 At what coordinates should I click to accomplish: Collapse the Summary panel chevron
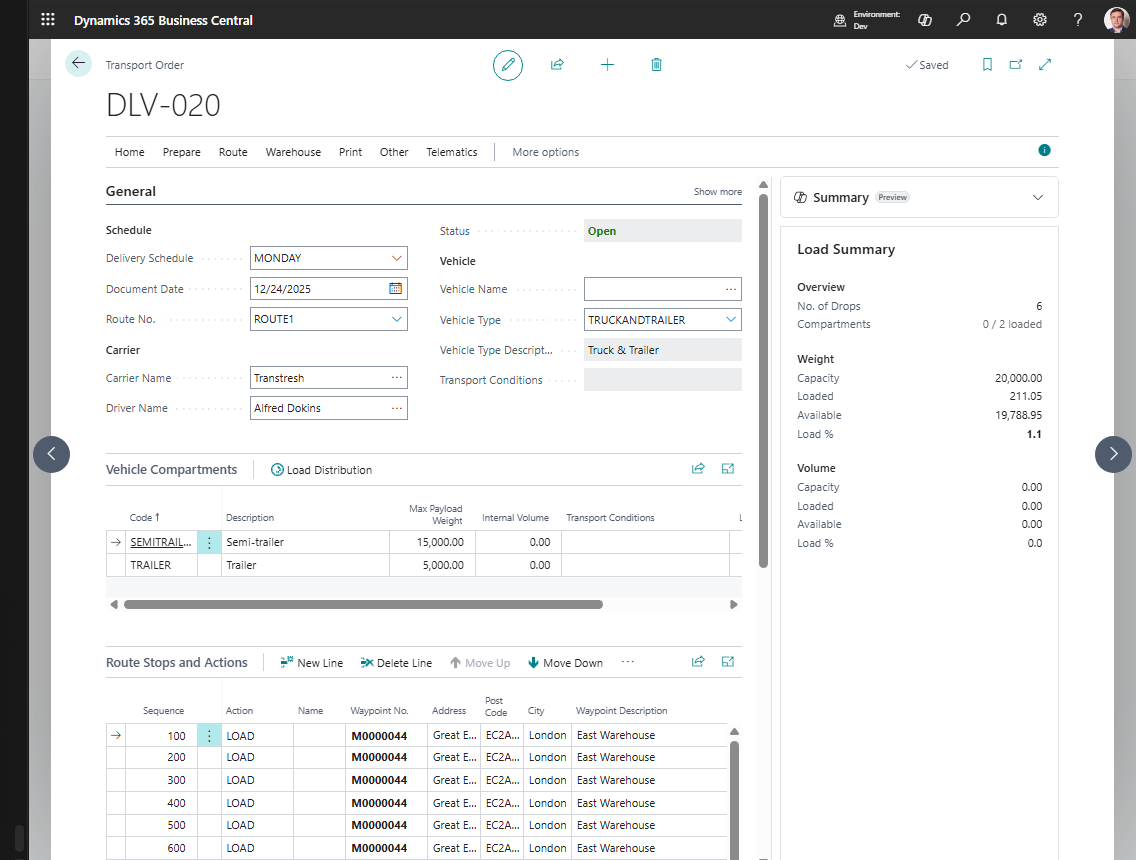tap(1037, 197)
